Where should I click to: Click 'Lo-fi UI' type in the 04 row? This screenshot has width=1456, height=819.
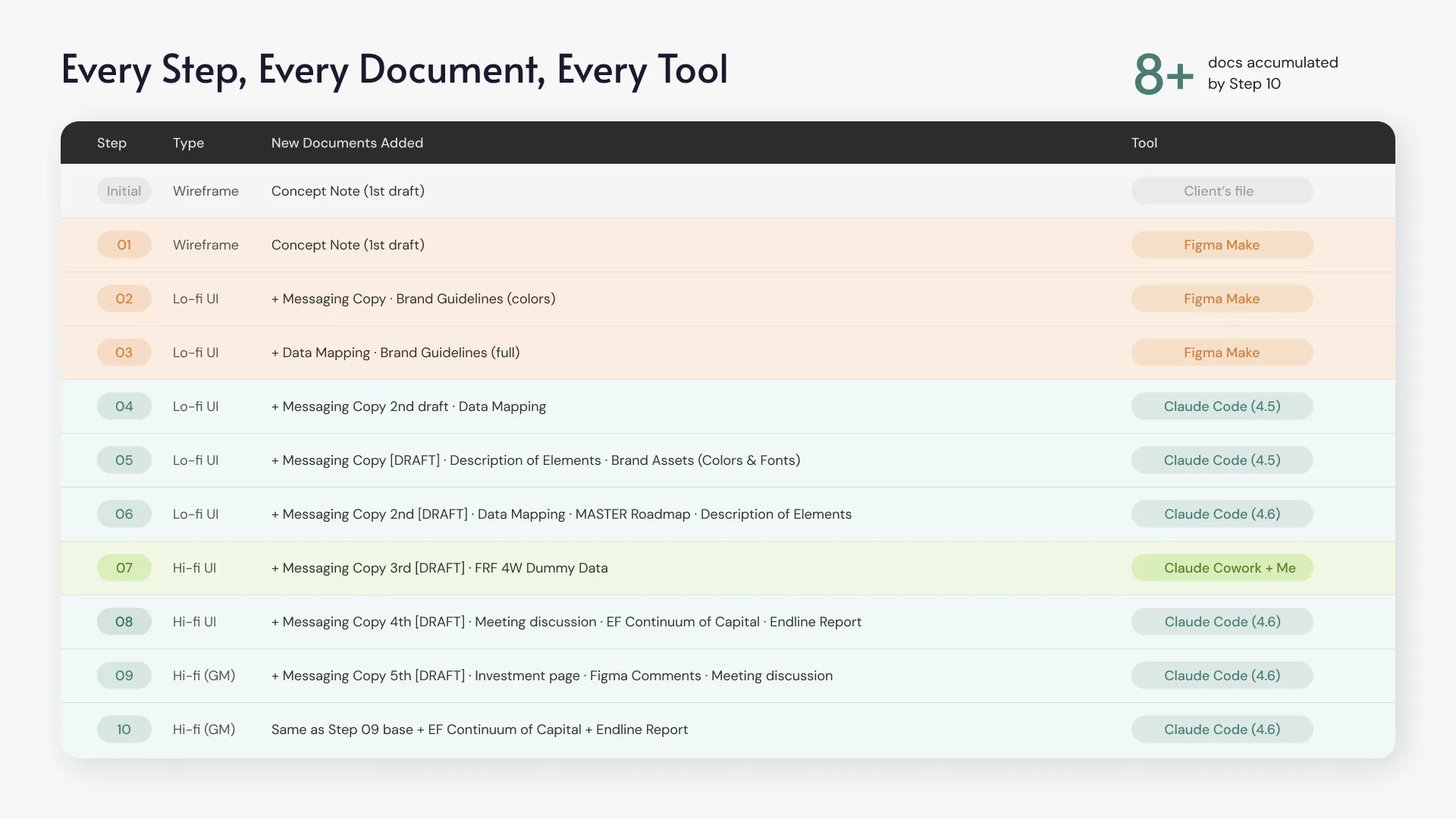click(196, 406)
